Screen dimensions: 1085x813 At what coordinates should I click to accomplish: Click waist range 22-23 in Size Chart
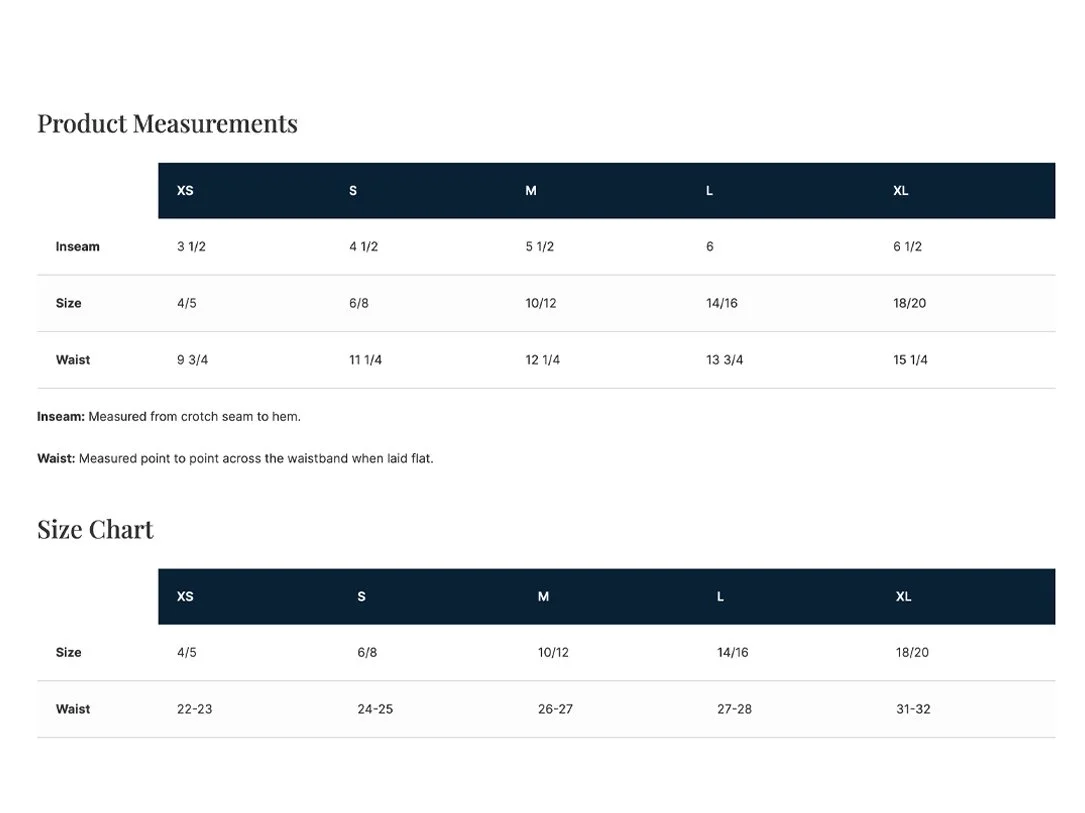point(194,709)
